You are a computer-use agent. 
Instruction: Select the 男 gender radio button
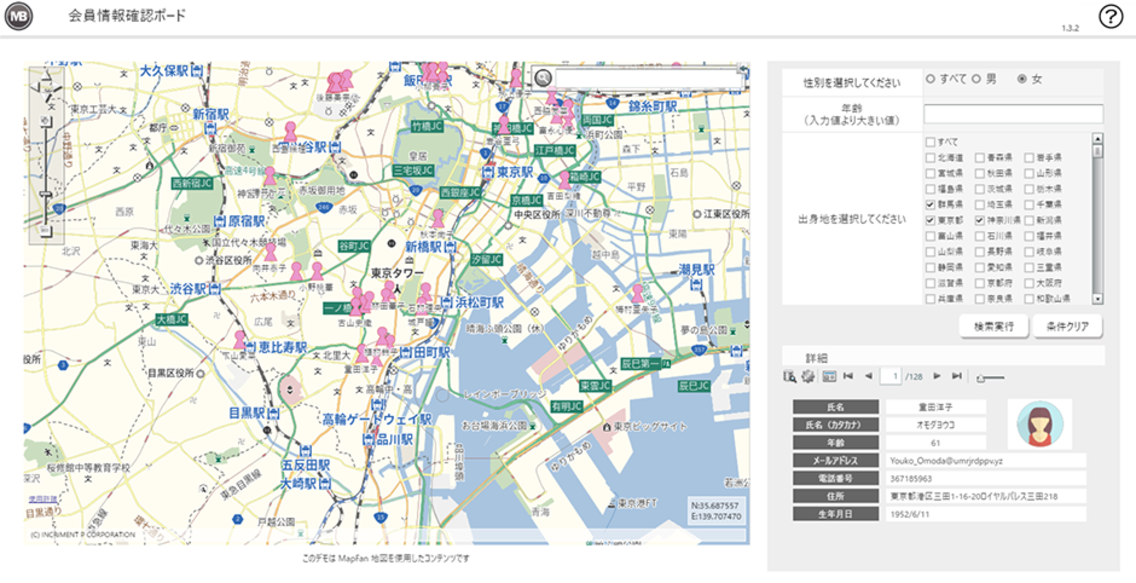(976, 80)
